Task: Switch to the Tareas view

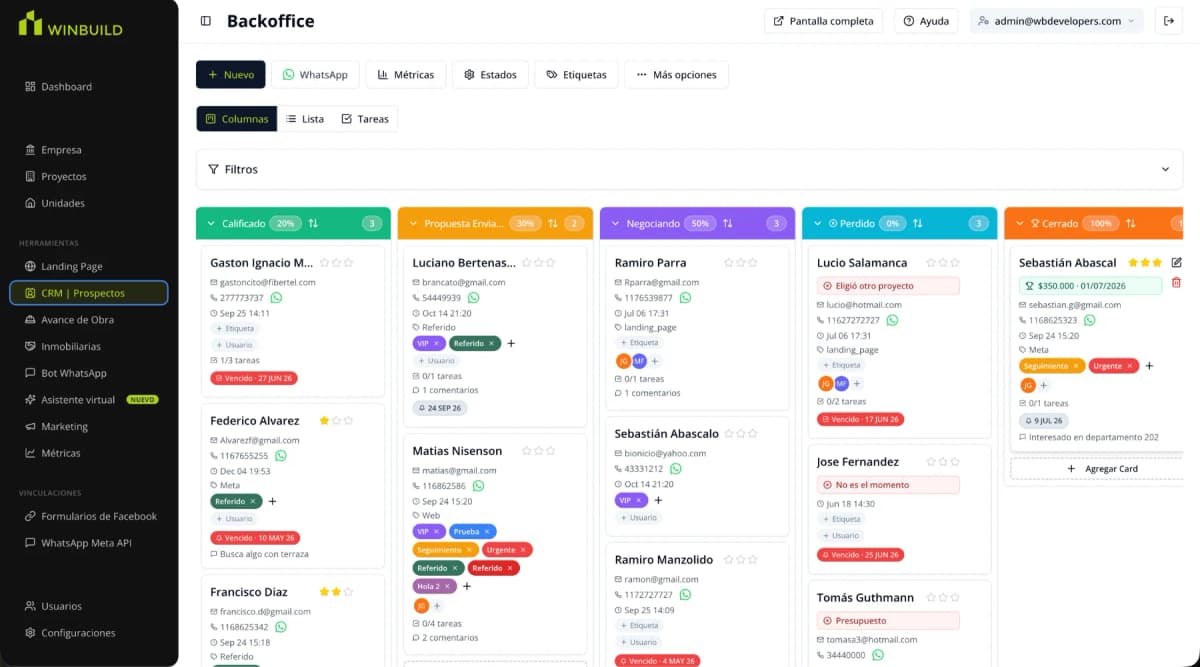Action: [x=365, y=119]
